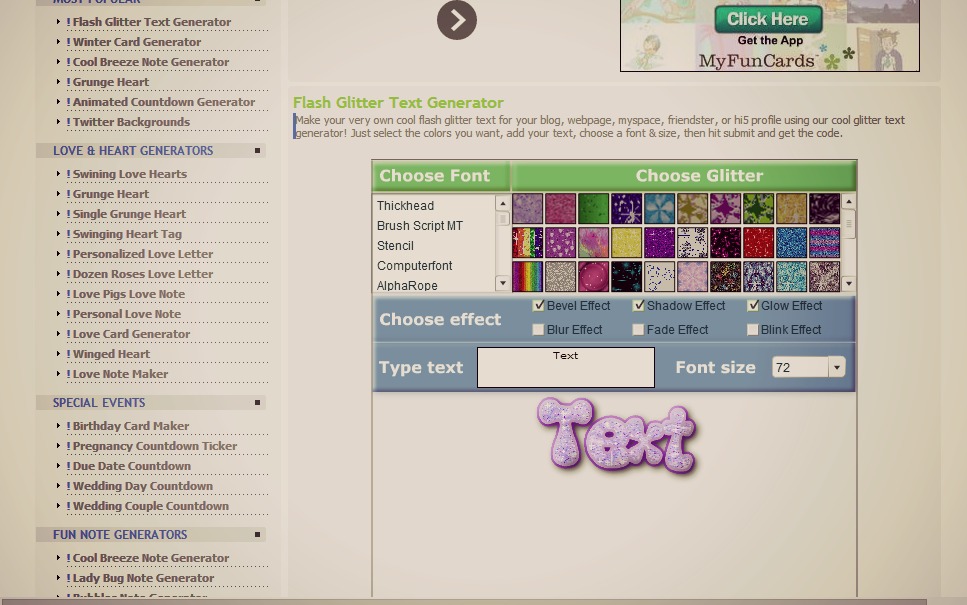Pick the rainbow stripes glitter swatch
This screenshot has height=605, width=967.
click(527, 276)
